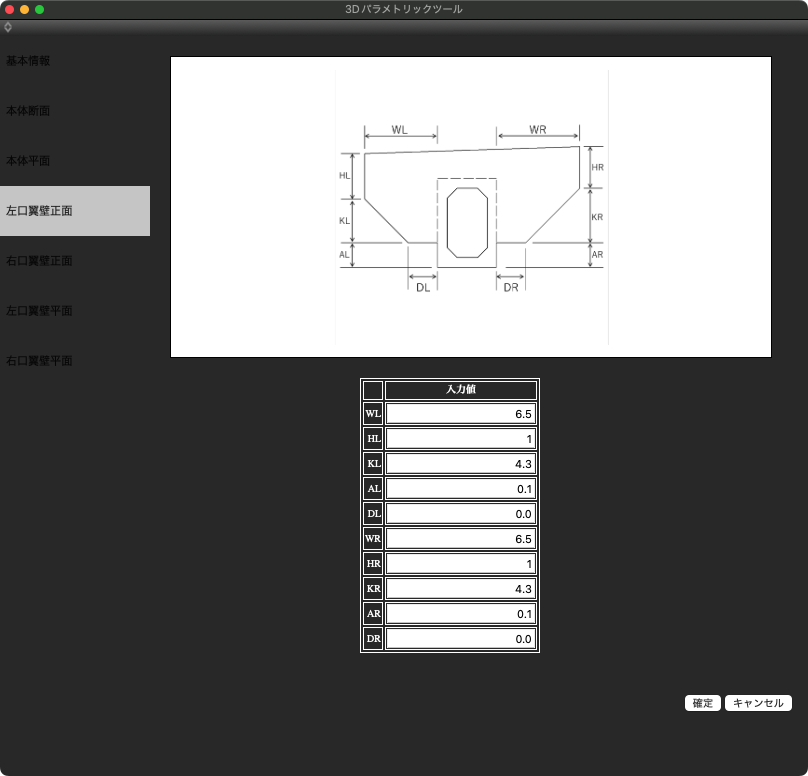Open the 右口翼壁正面 tab
This screenshot has width=808, height=776.
click(x=39, y=261)
